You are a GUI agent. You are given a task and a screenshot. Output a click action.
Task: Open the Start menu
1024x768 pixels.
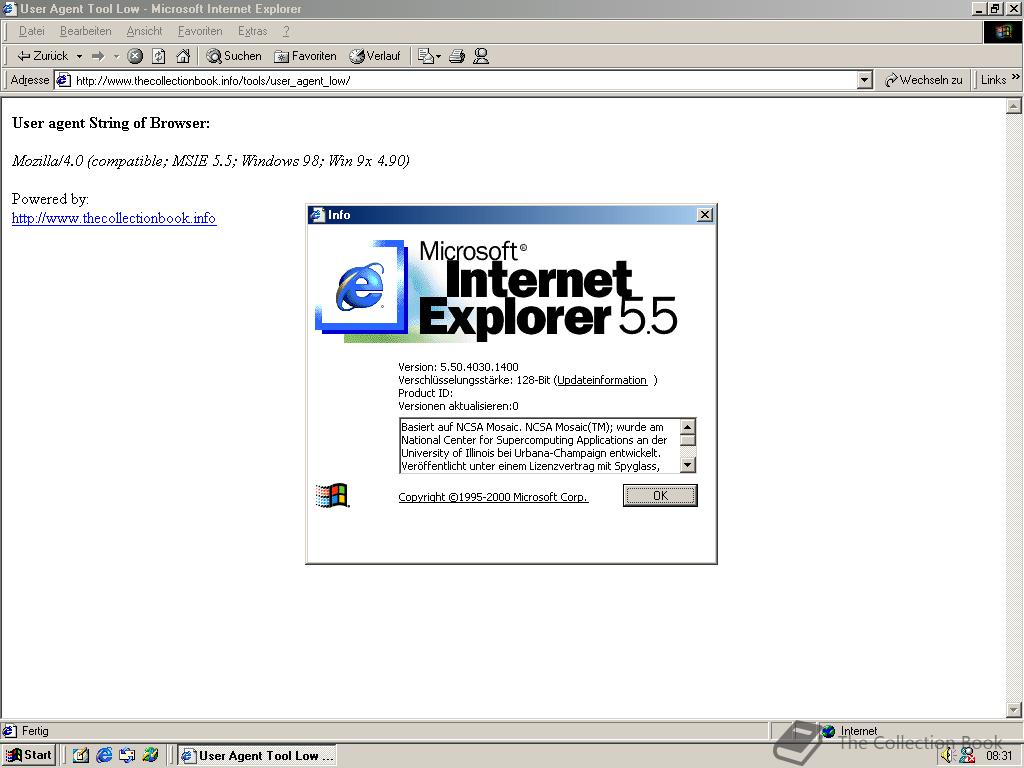click(28, 756)
